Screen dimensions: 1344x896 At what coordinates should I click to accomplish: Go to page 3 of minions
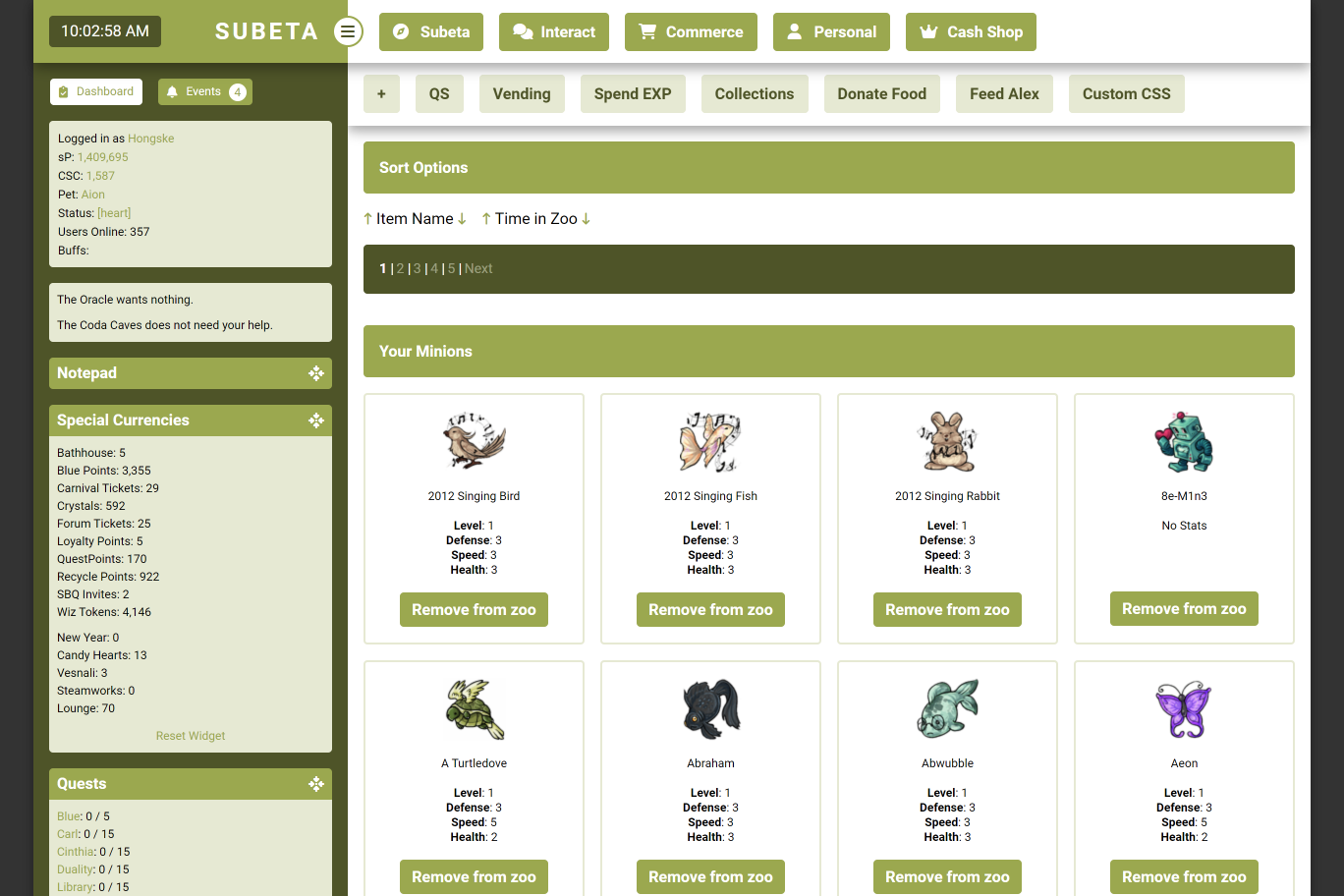[417, 269]
